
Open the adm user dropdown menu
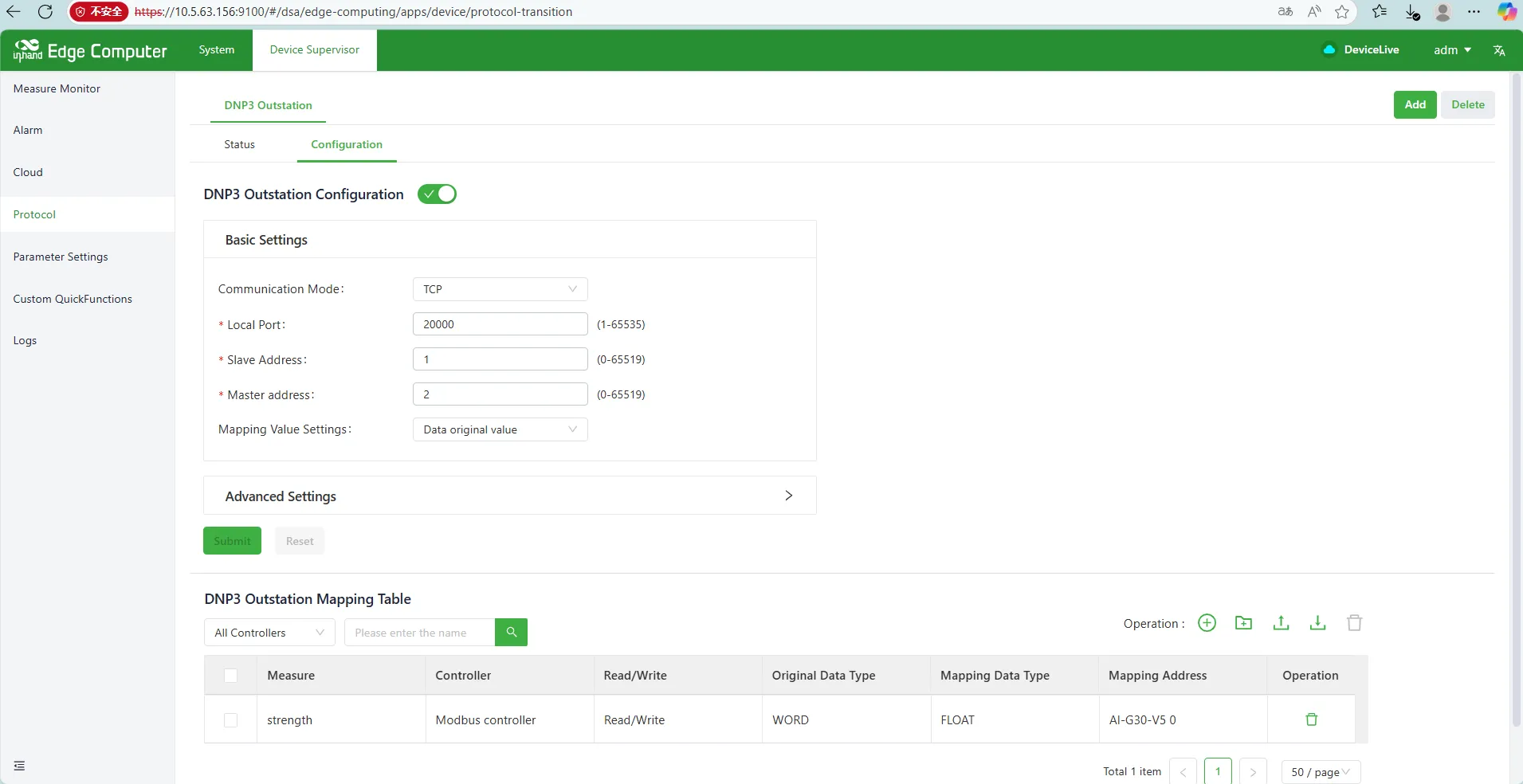coord(1452,50)
